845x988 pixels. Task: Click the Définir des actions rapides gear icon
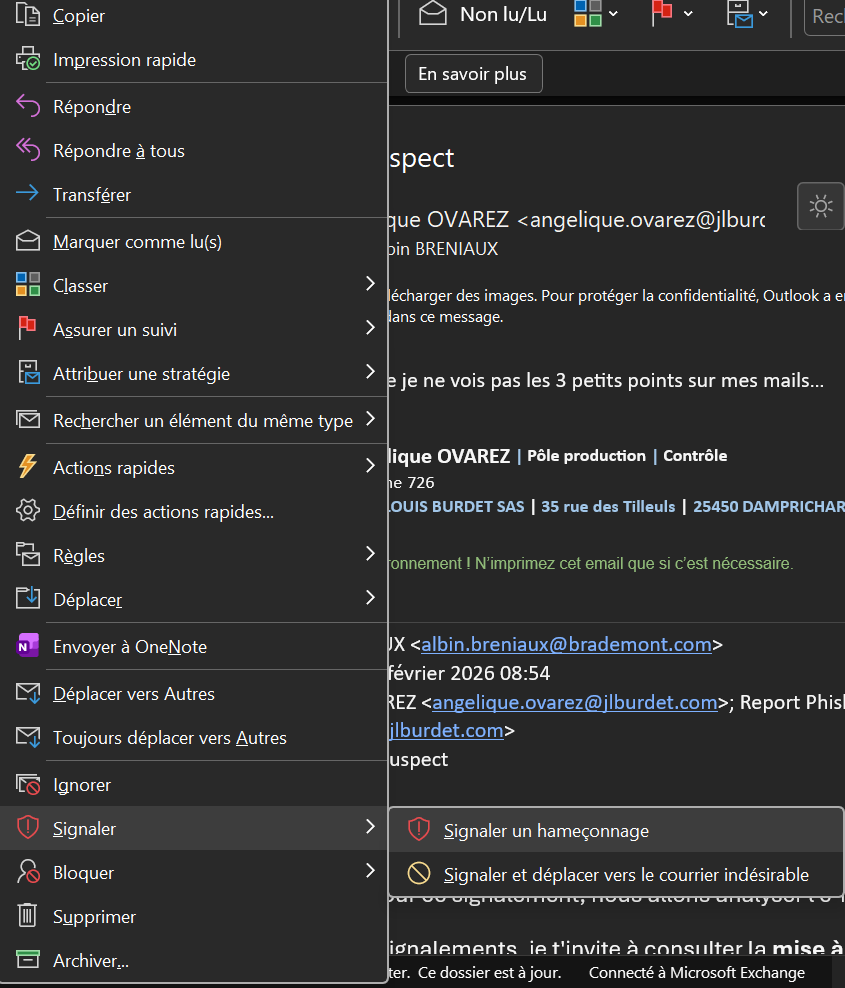28,510
